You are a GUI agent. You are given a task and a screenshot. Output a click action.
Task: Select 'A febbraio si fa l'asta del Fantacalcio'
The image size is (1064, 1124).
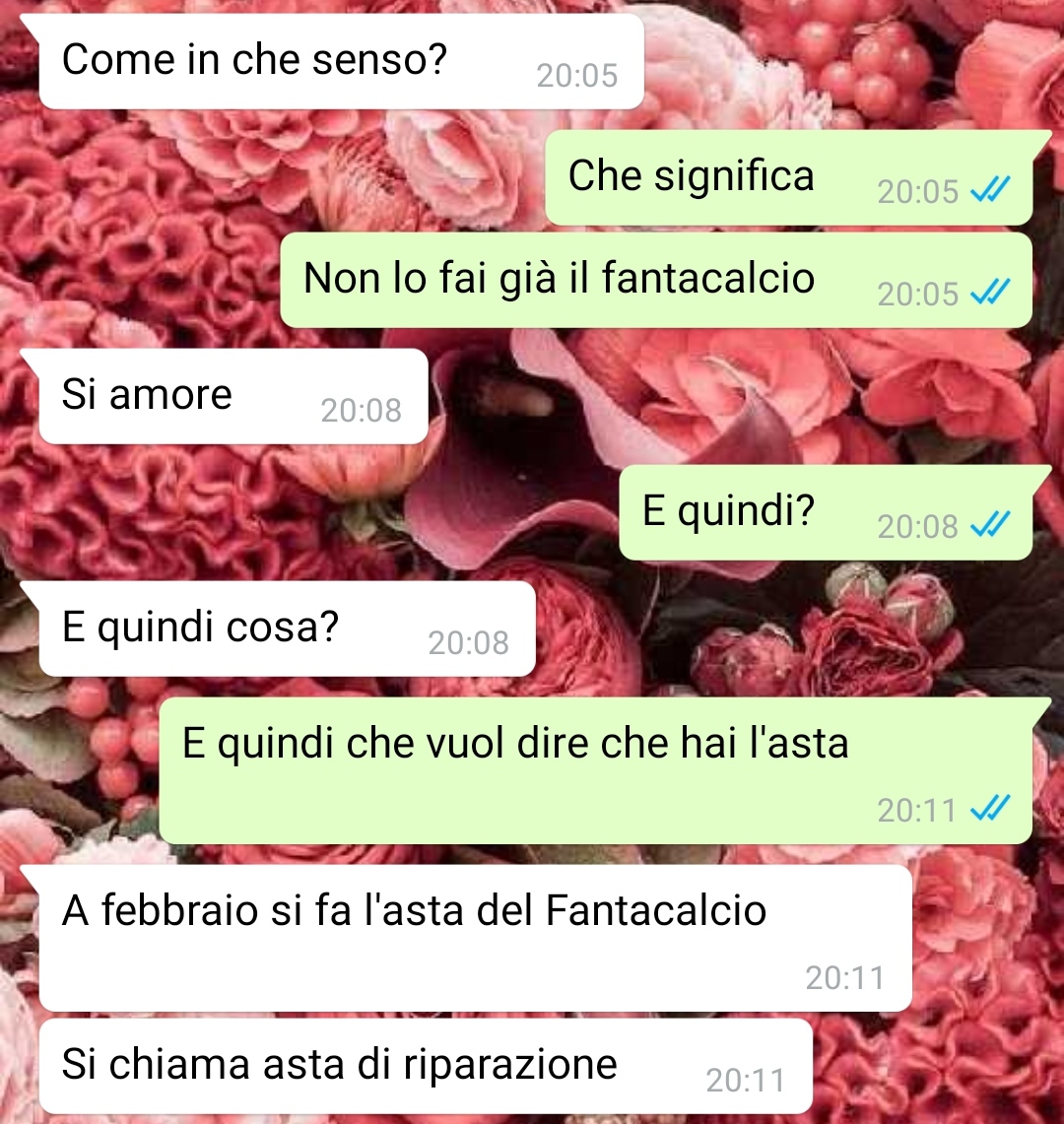pos(476,939)
